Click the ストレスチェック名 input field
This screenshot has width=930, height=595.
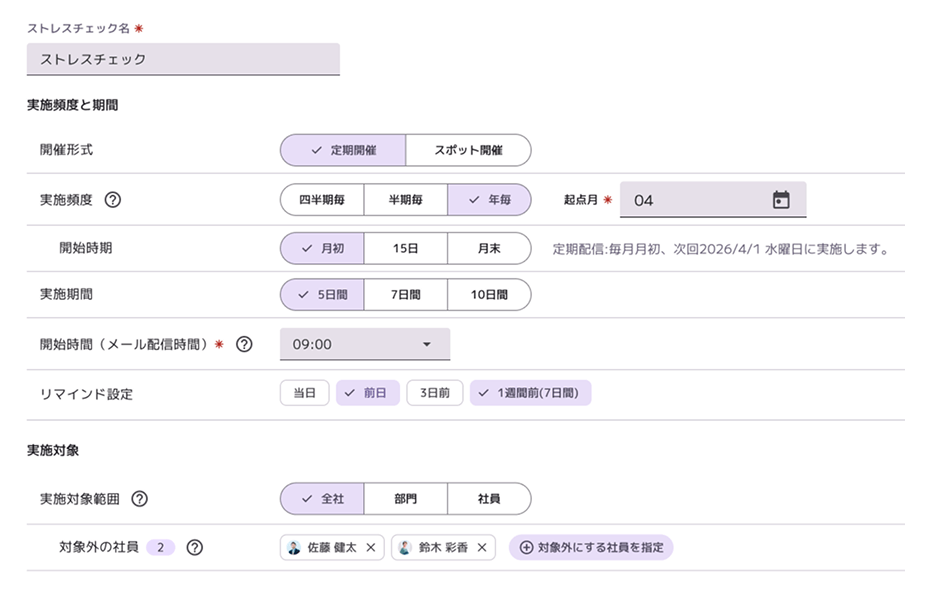pyautogui.click(x=183, y=59)
